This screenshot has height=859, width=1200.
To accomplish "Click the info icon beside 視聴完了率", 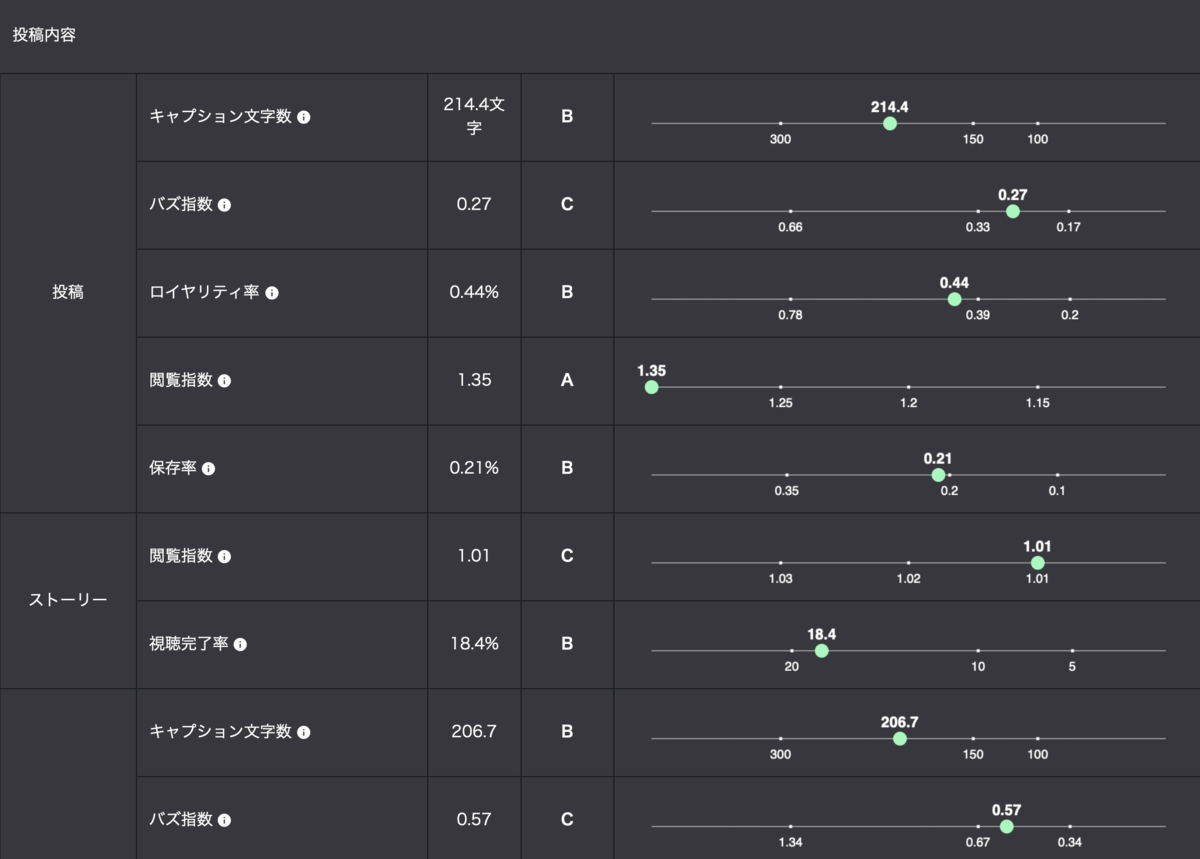I will point(240,645).
